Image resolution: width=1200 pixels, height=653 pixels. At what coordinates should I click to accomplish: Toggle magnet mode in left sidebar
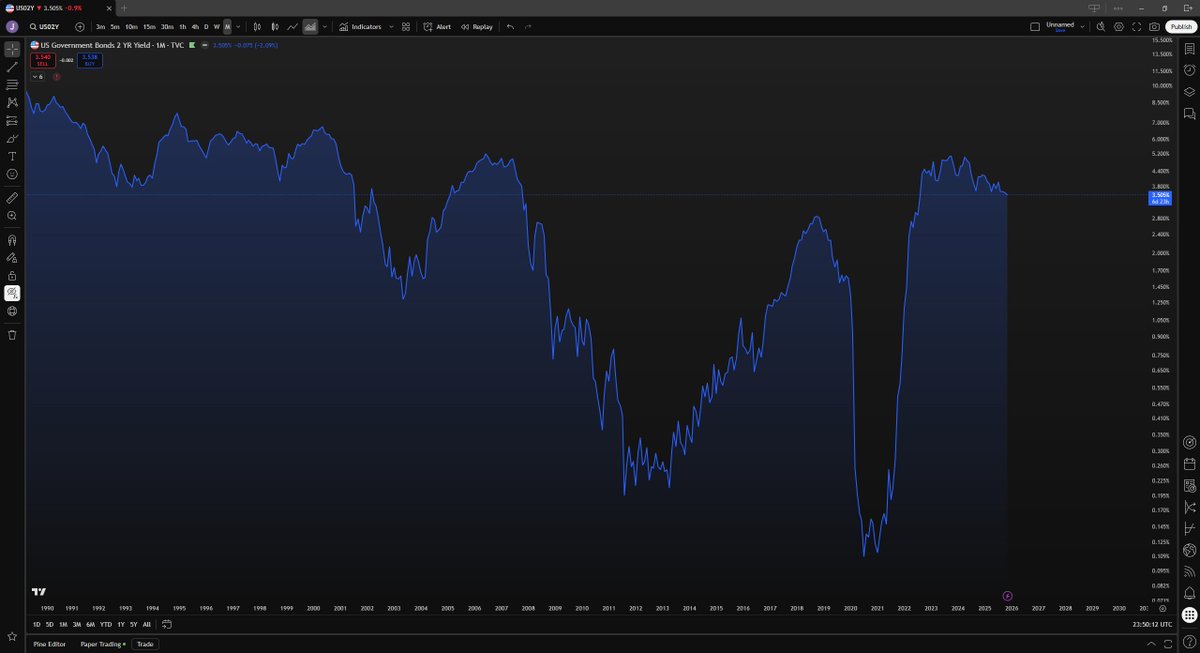(x=12, y=240)
